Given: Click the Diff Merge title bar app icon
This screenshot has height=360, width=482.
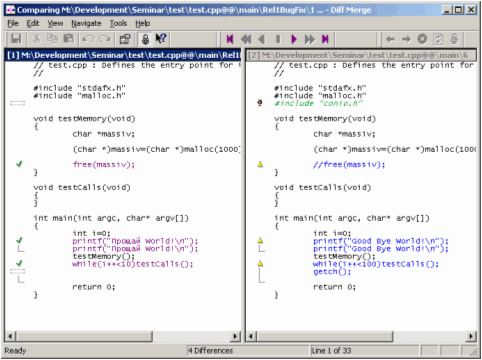Looking at the screenshot, I should 11,10.
